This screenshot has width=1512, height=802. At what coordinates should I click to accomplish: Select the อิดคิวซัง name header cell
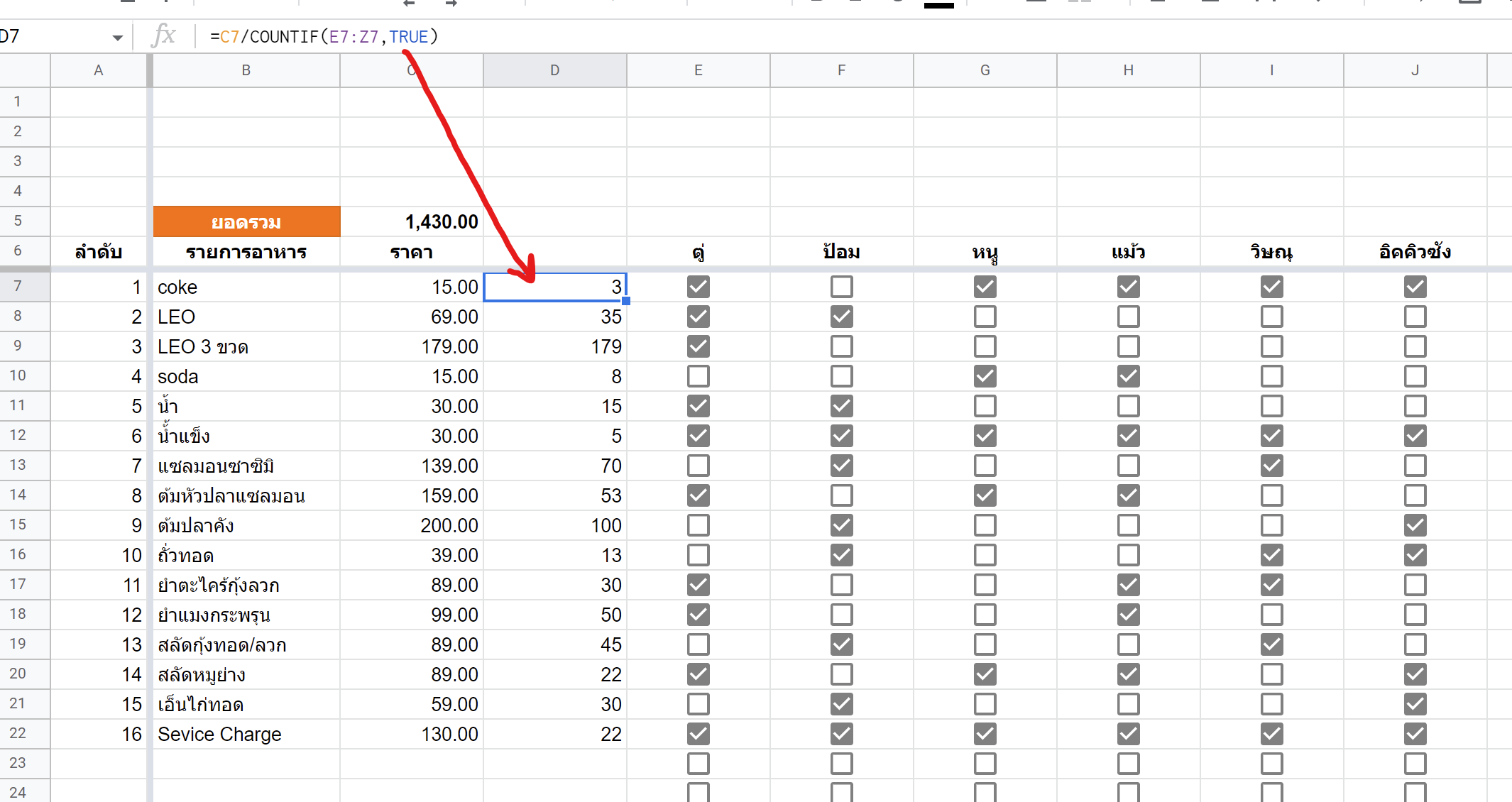click(x=1415, y=251)
